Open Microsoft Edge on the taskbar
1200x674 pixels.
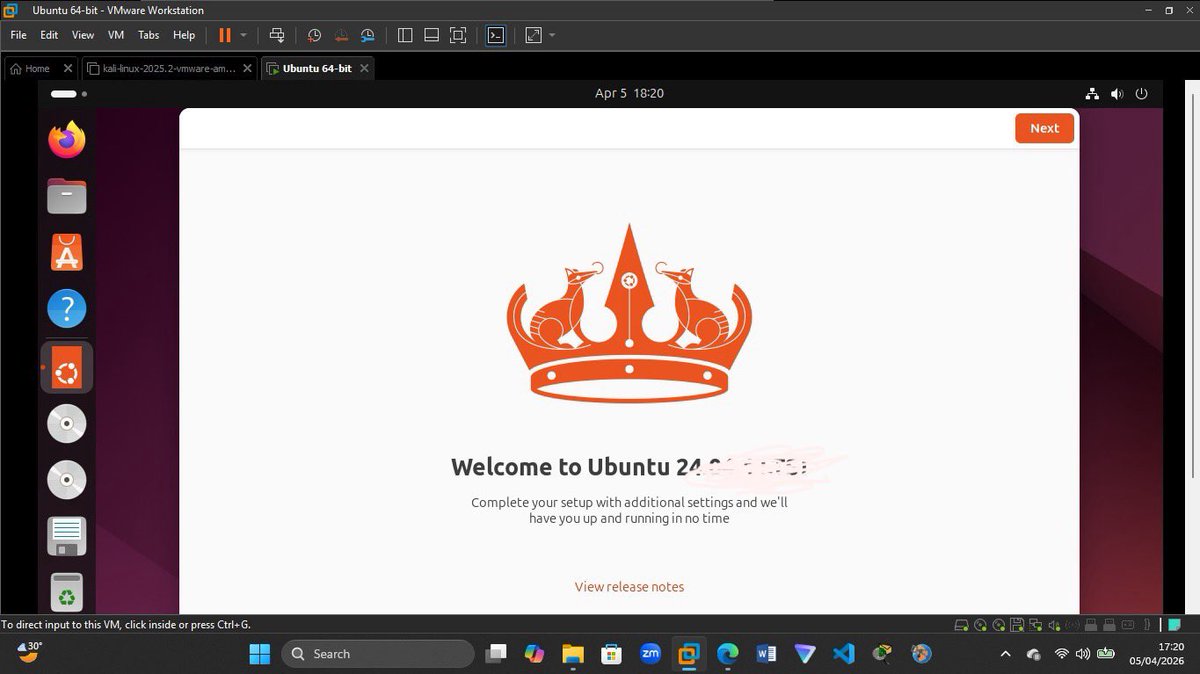tap(728, 654)
